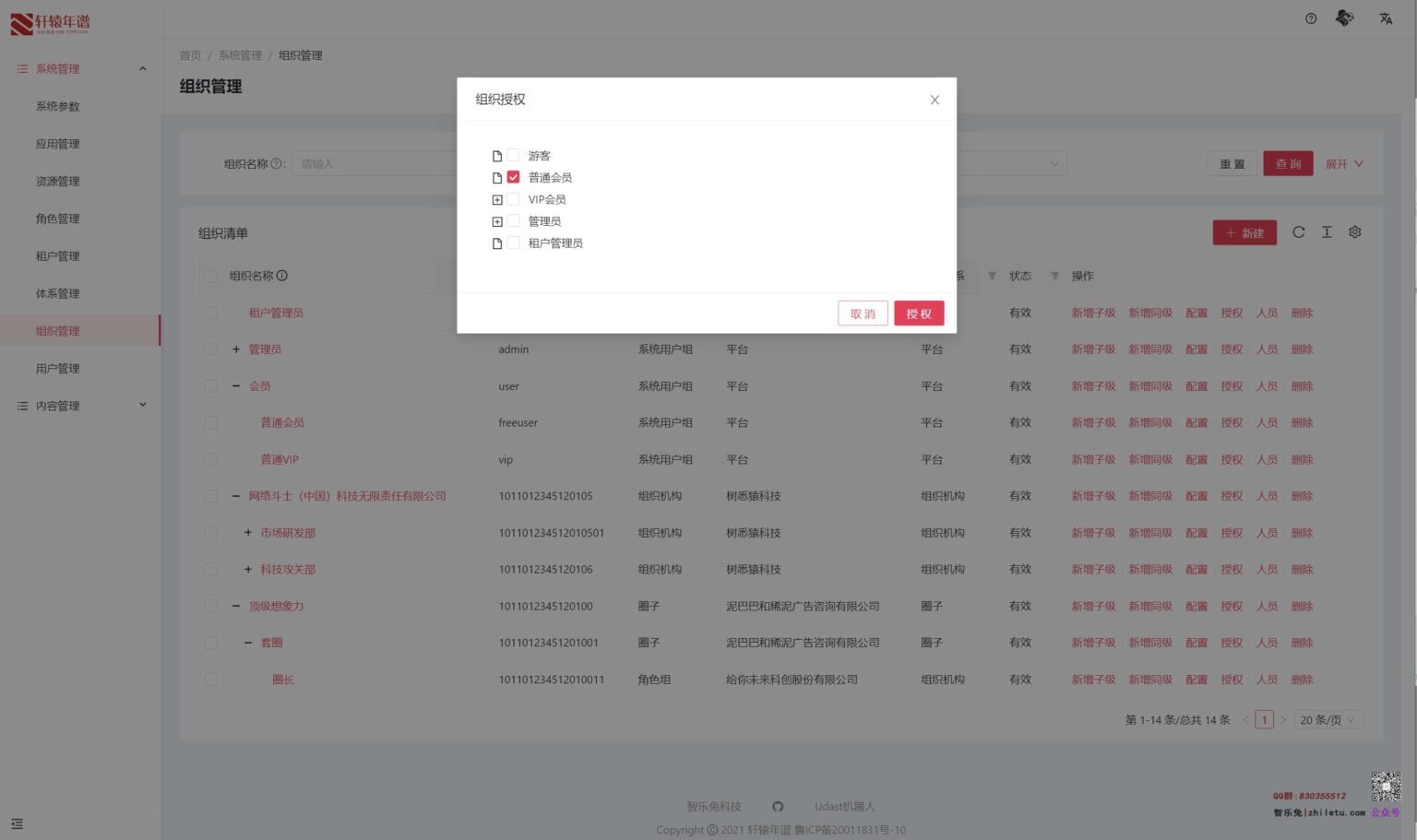Open the user avatar icon in header

click(x=1345, y=18)
